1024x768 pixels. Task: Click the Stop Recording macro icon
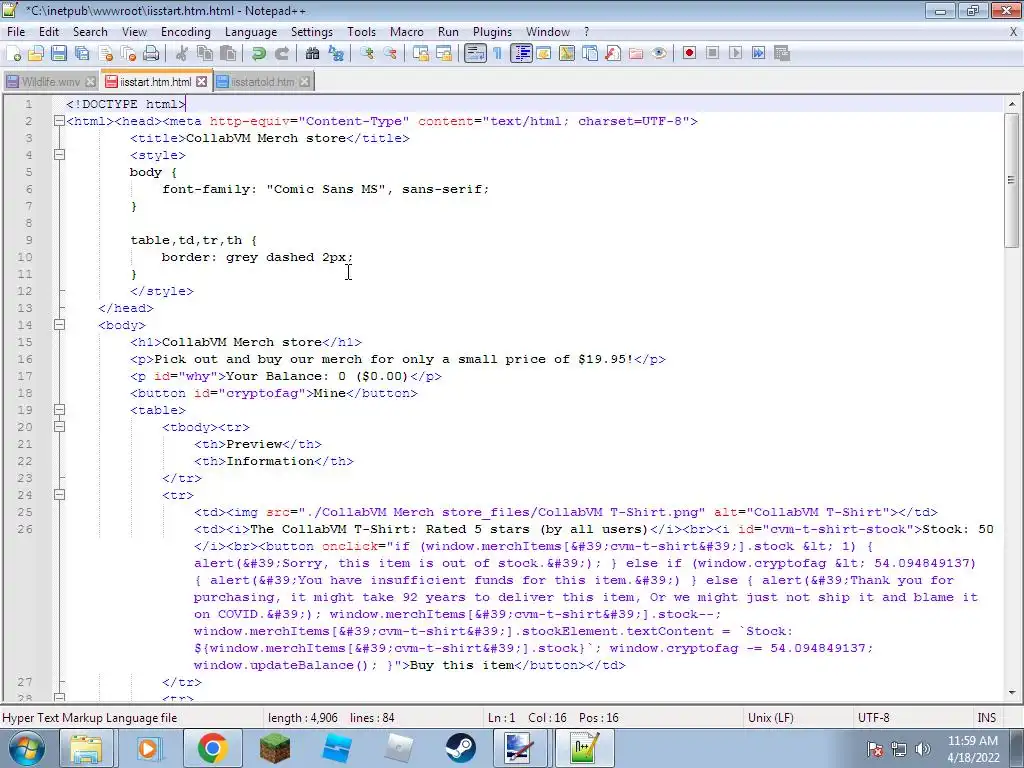click(x=712, y=54)
